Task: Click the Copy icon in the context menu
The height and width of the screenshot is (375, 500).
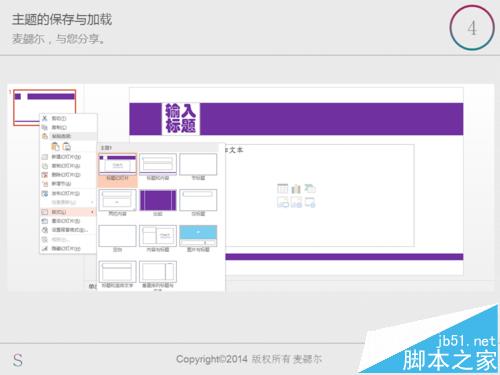Action: (45, 127)
